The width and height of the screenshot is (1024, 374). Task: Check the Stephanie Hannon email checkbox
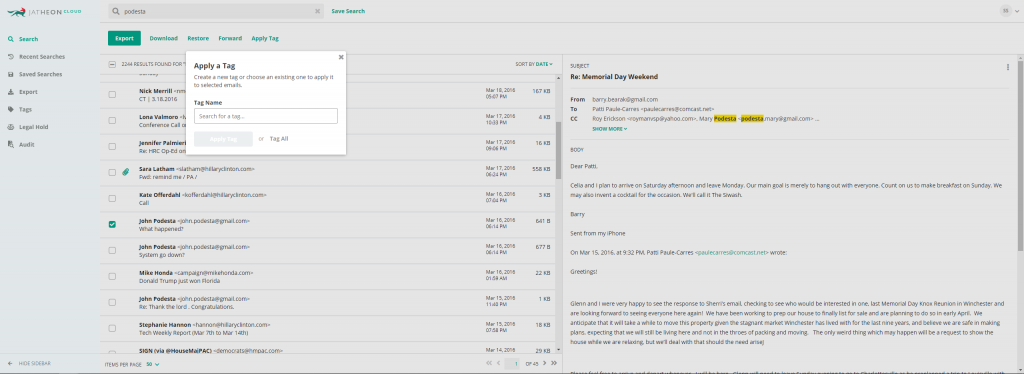pyautogui.click(x=112, y=328)
